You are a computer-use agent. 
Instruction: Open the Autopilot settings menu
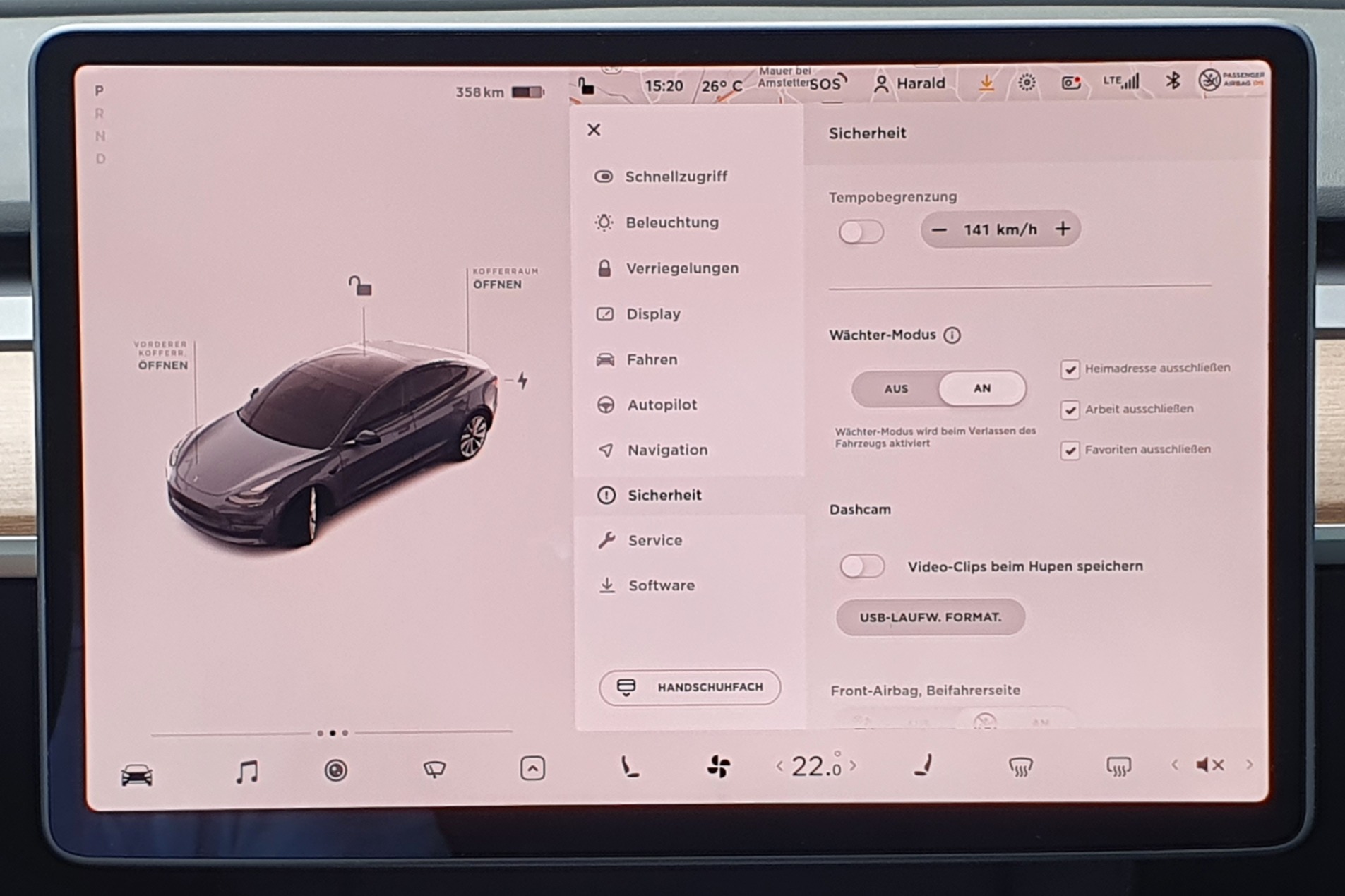[662, 405]
